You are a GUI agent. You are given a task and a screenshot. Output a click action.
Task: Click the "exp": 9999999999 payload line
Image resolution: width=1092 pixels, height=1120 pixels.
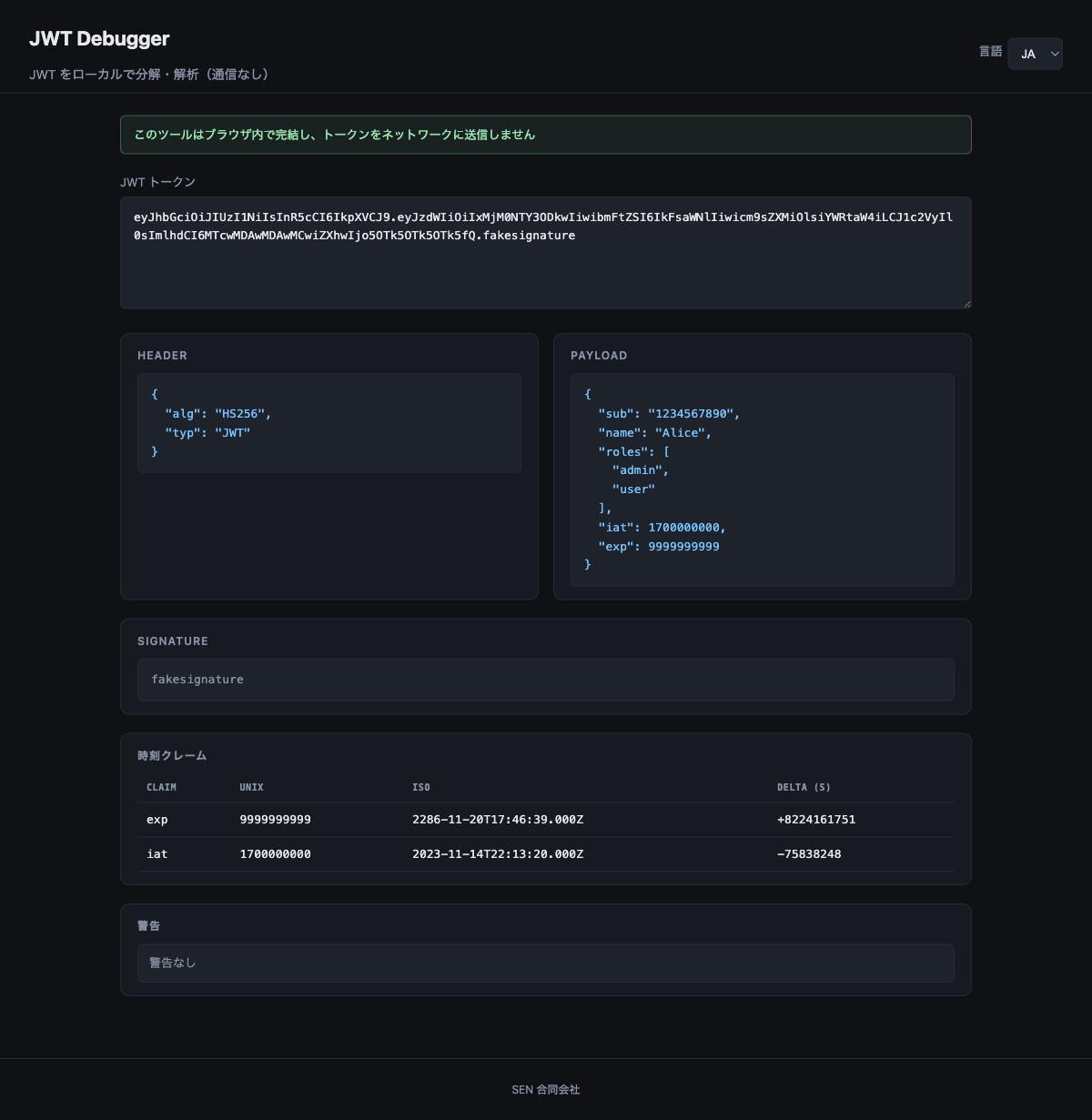(658, 547)
